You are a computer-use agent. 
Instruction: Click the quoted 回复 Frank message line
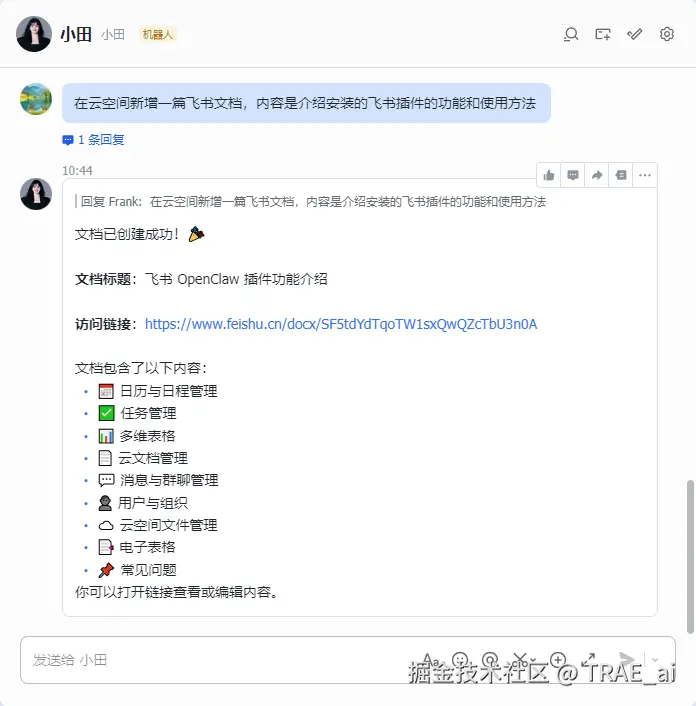311,202
